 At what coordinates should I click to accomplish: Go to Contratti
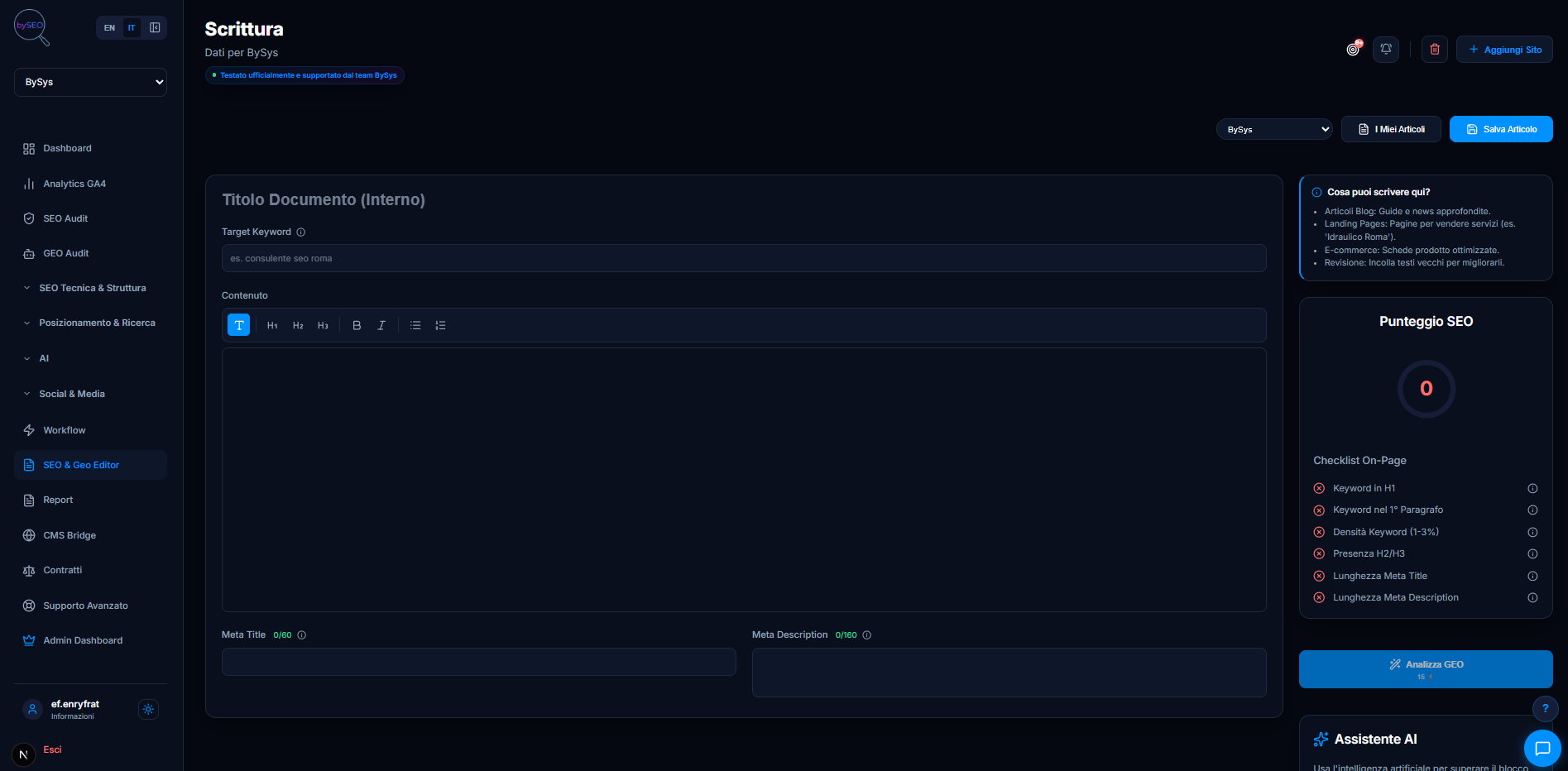[x=90, y=570]
